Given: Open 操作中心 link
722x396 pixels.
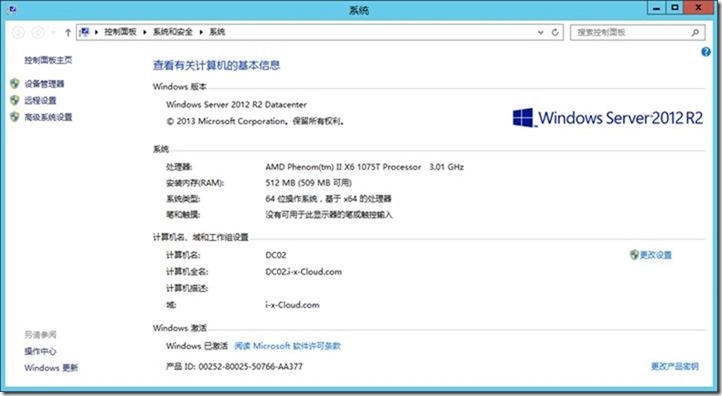Looking at the screenshot, I should (40, 351).
